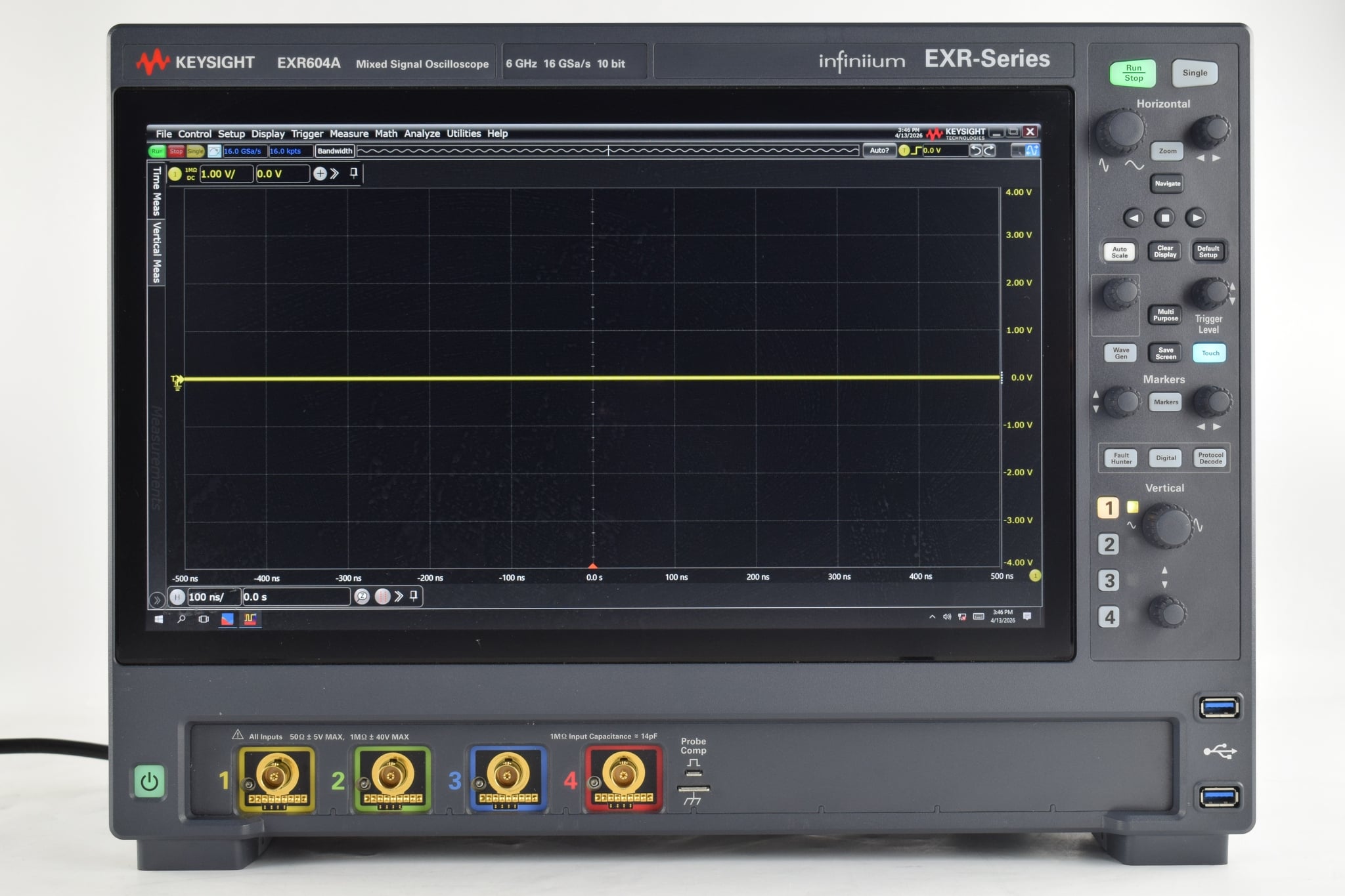Click the green Run button in the toolbar
Screen dimensions: 1345x896
[156, 151]
